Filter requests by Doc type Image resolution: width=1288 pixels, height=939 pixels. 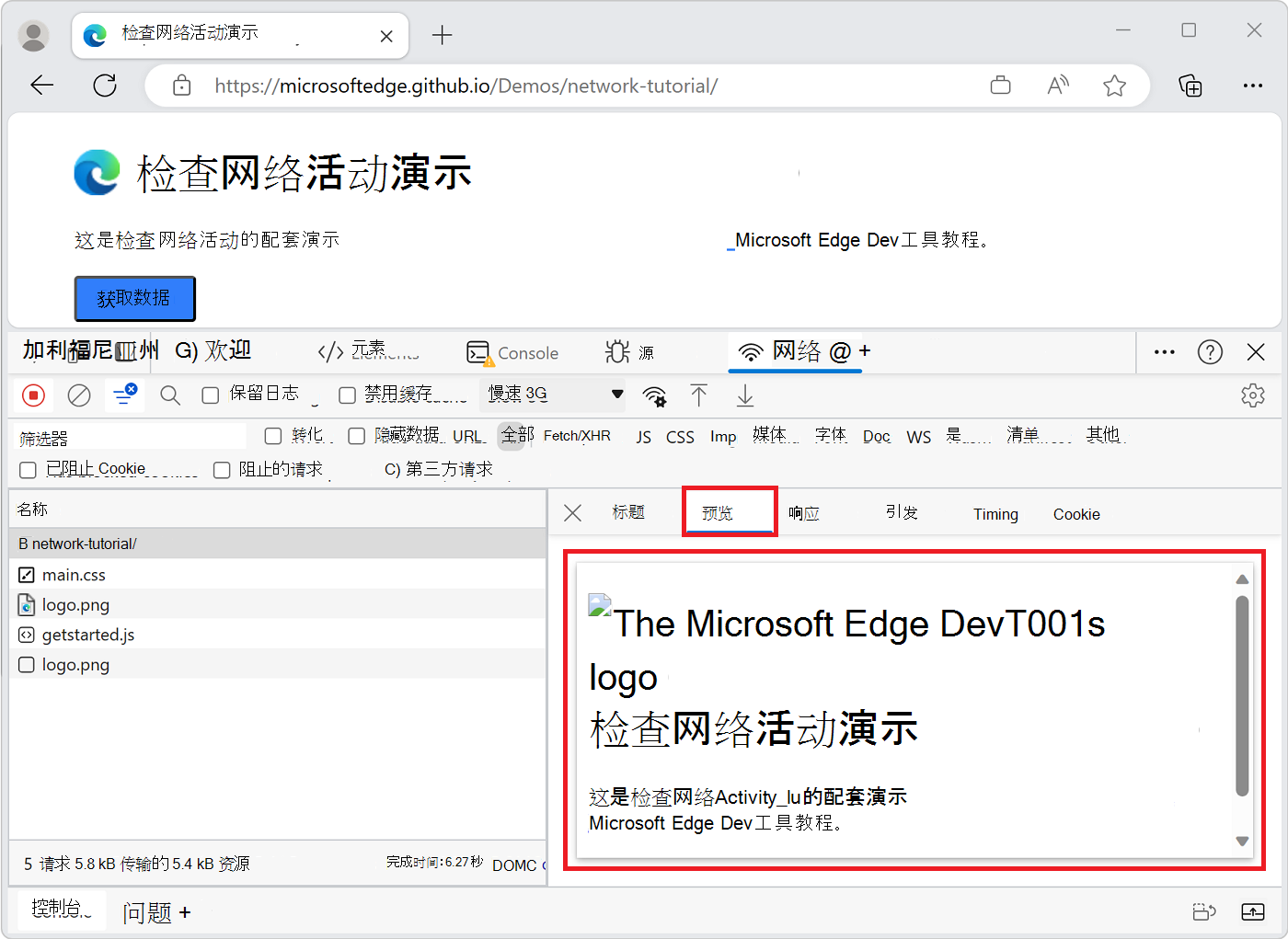(x=877, y=437)
